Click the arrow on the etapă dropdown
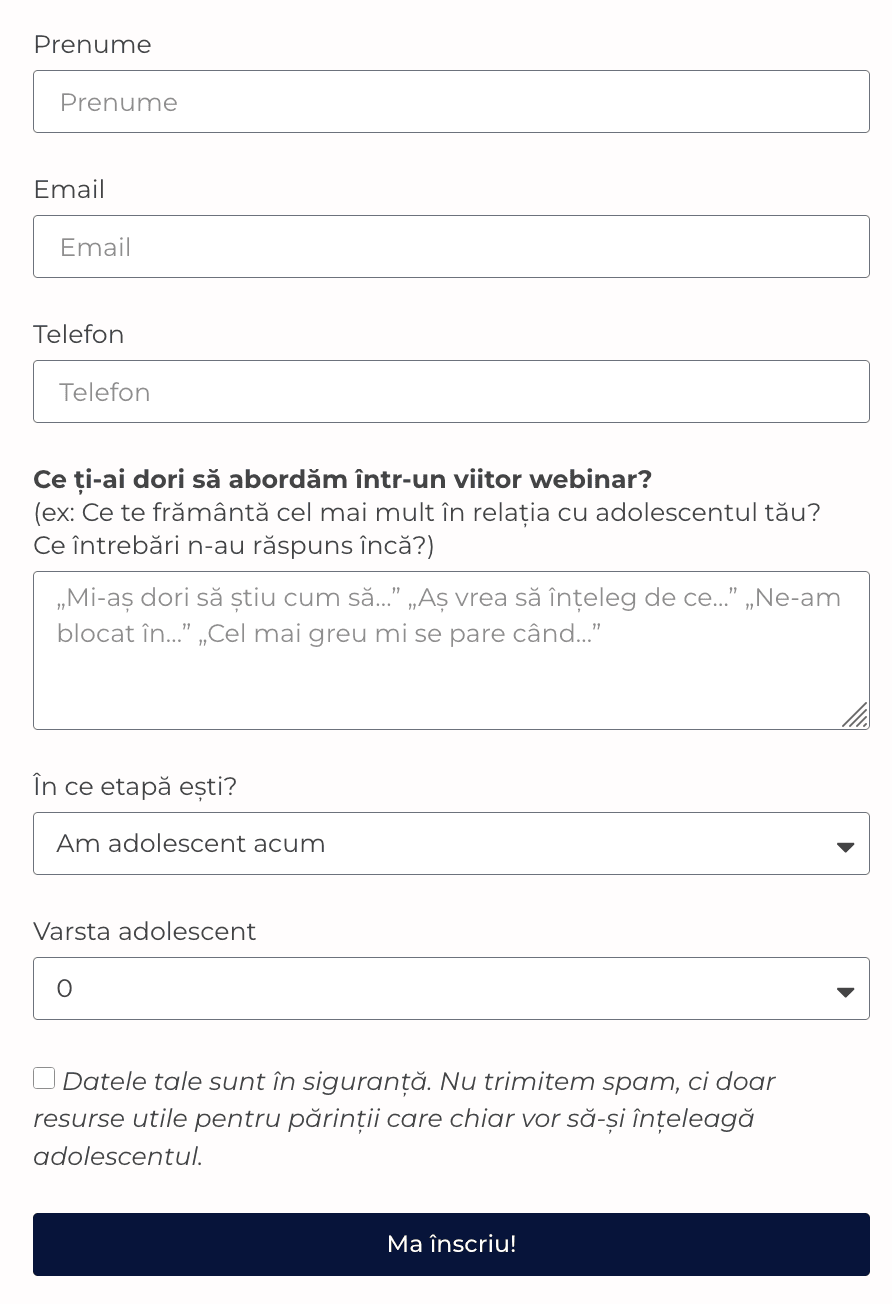 tap(845, 846)
